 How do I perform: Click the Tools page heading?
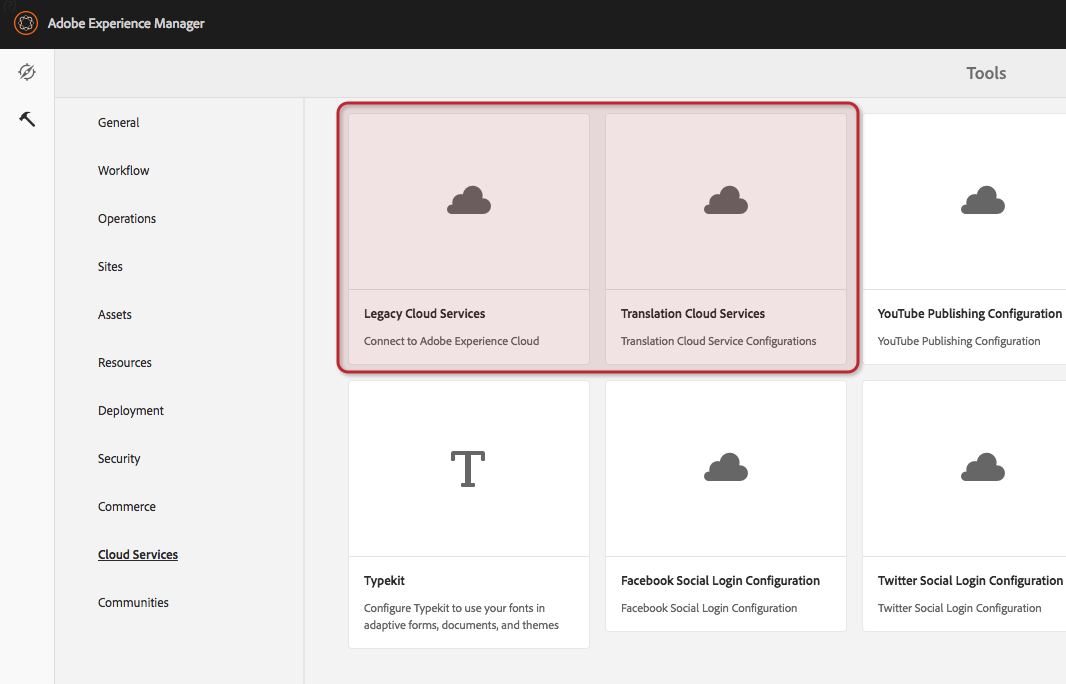[986, 73]
